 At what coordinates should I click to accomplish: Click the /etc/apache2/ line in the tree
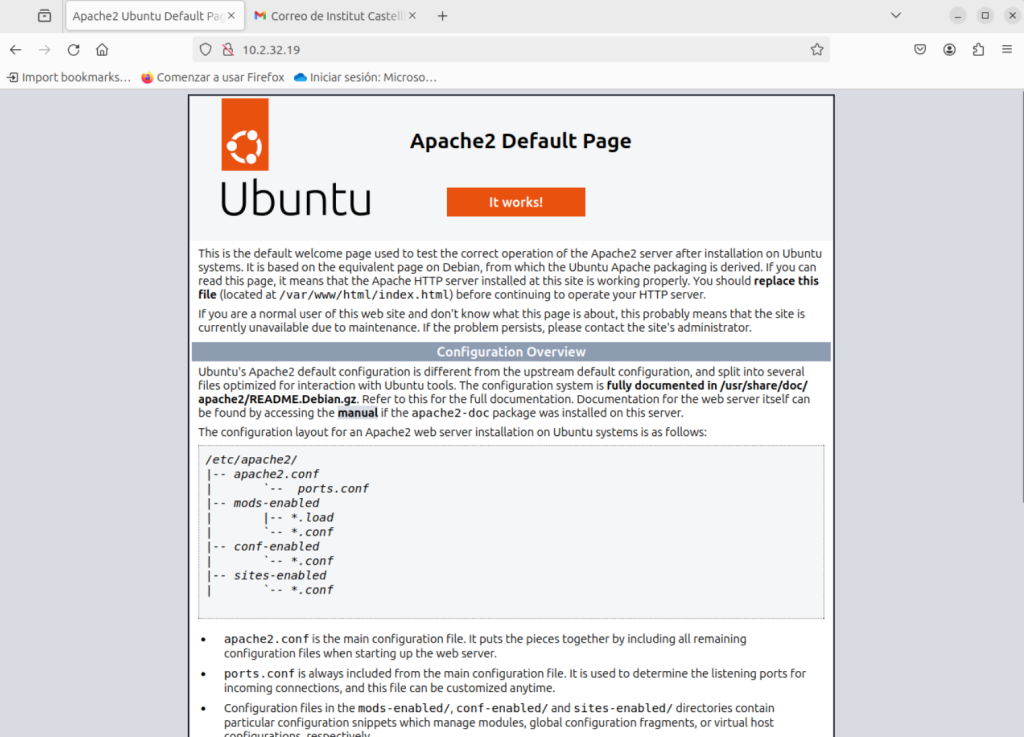pyautogui.click(x=251, y=460)
